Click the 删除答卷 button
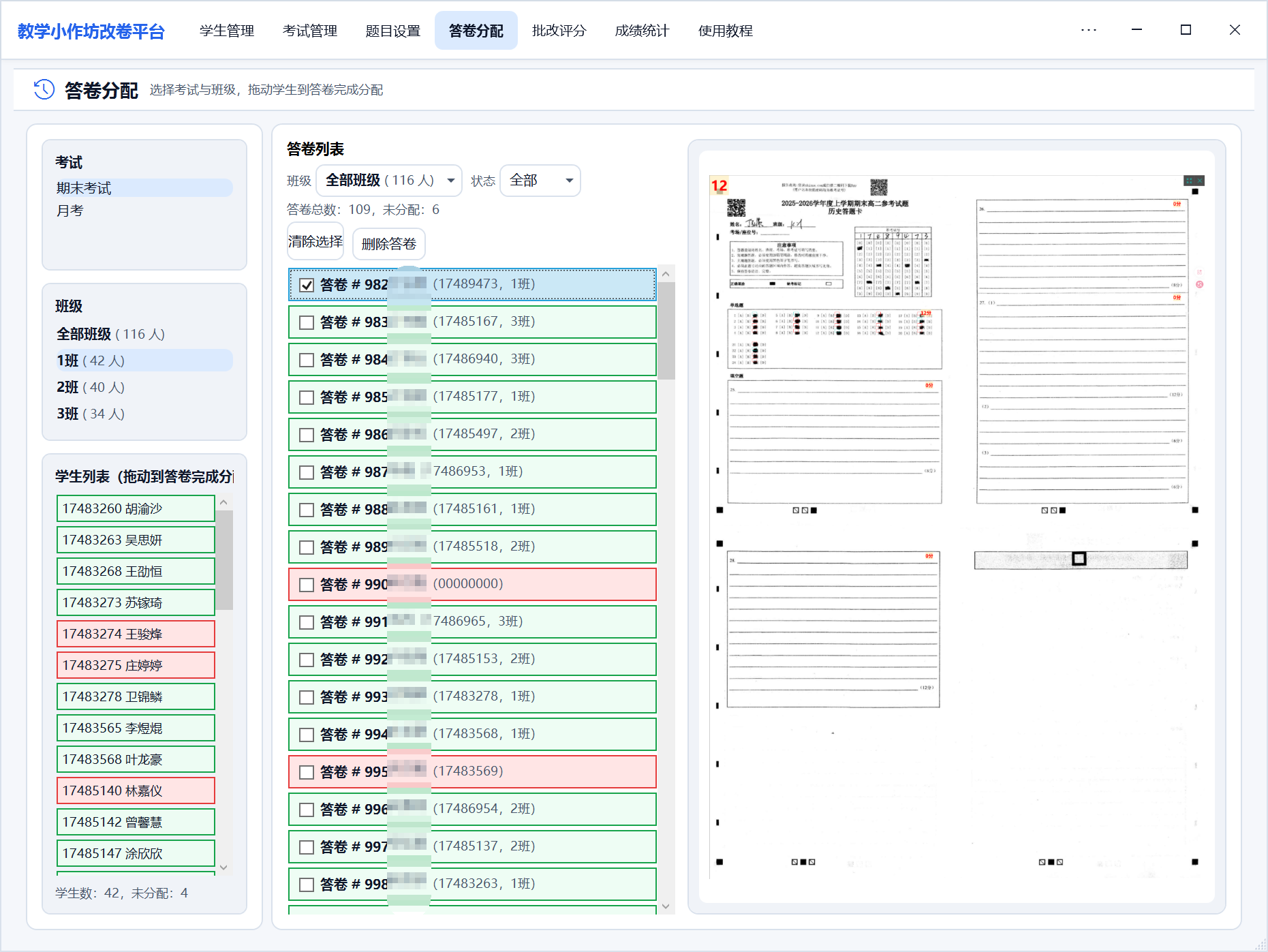This screenshot has height=952, width=1268. [x=388, y=244]
